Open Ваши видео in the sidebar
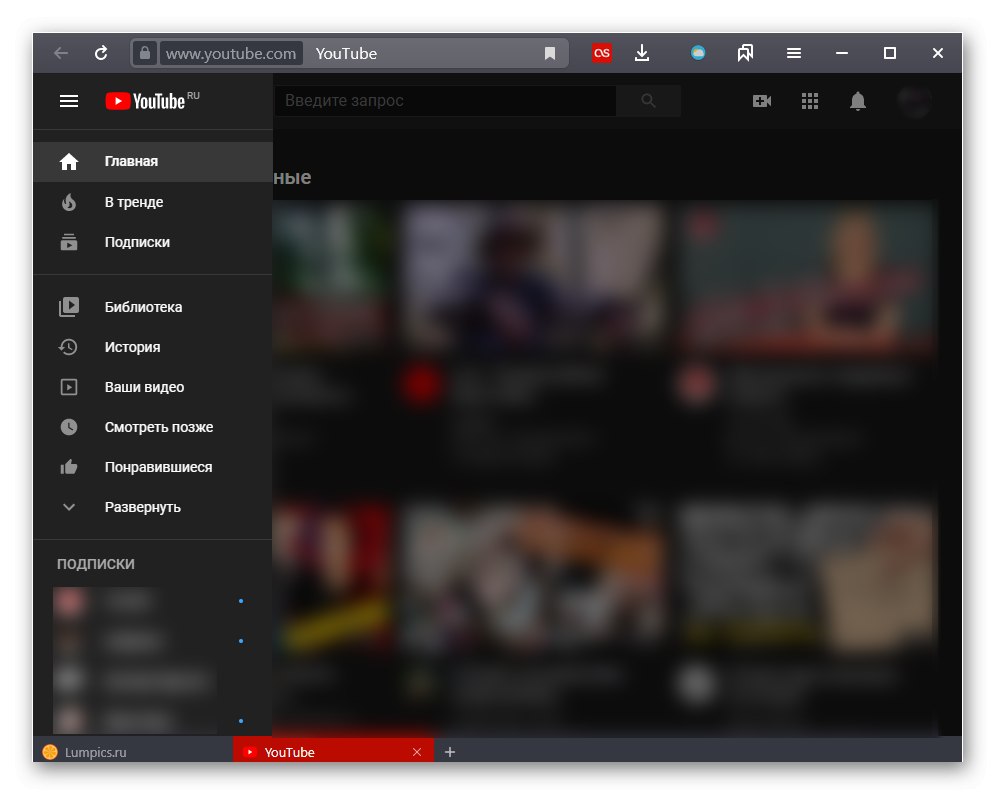 click(153, 387)
